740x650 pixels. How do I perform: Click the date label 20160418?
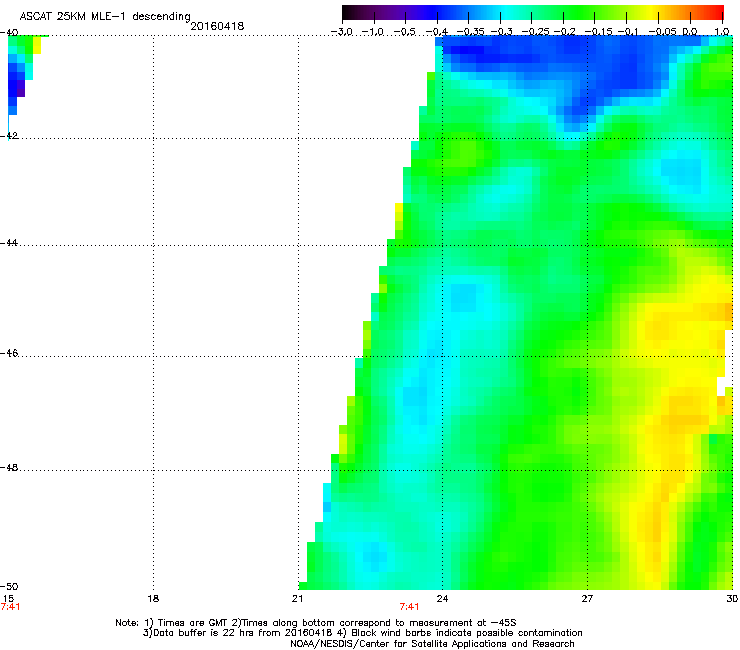click(x=217, y=26)
